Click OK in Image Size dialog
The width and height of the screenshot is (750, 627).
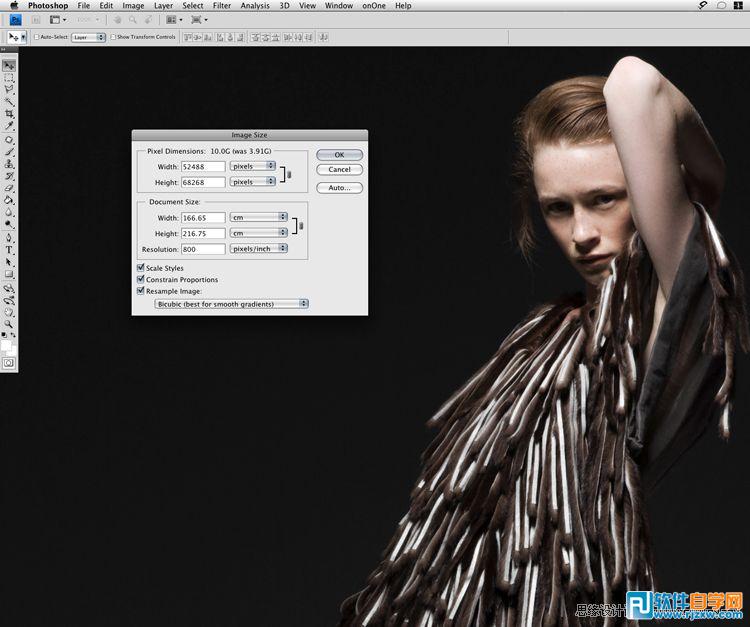click(x=339, y=155)
